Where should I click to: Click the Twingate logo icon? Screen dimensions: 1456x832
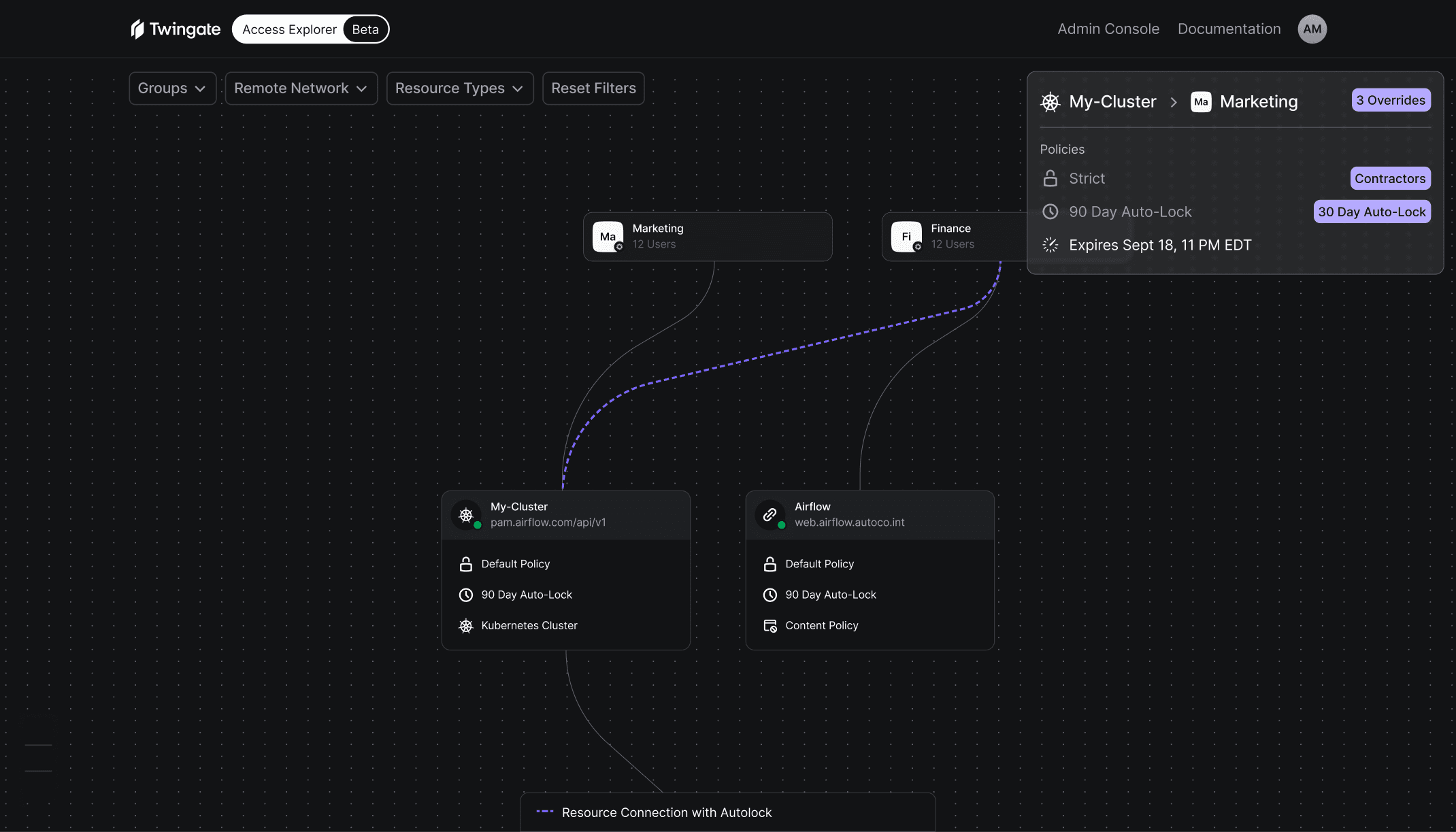coord(138,29)
